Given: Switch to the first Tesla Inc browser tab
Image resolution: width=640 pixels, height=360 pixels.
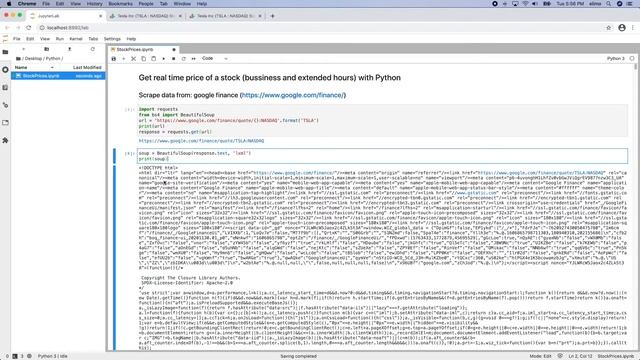Looking at the screenshot, I should tap(146, 16).
